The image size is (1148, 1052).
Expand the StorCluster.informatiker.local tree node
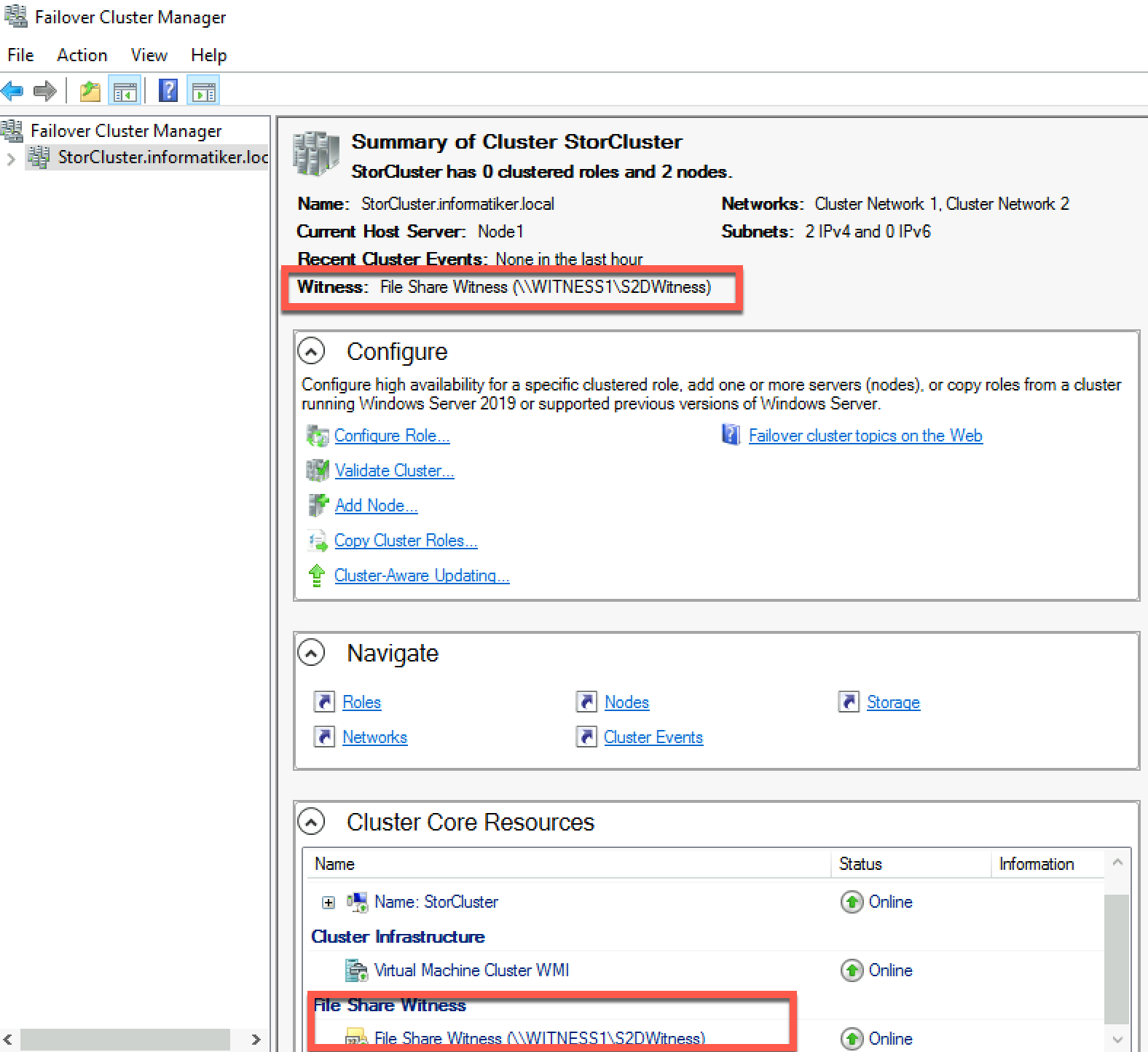tap(11, 158)
